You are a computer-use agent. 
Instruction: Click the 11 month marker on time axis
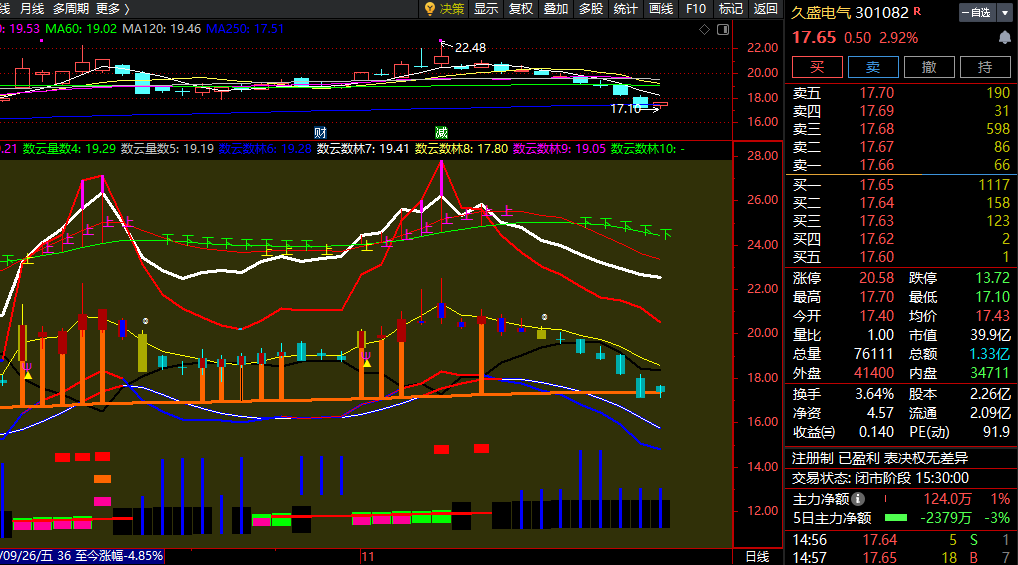368,557
